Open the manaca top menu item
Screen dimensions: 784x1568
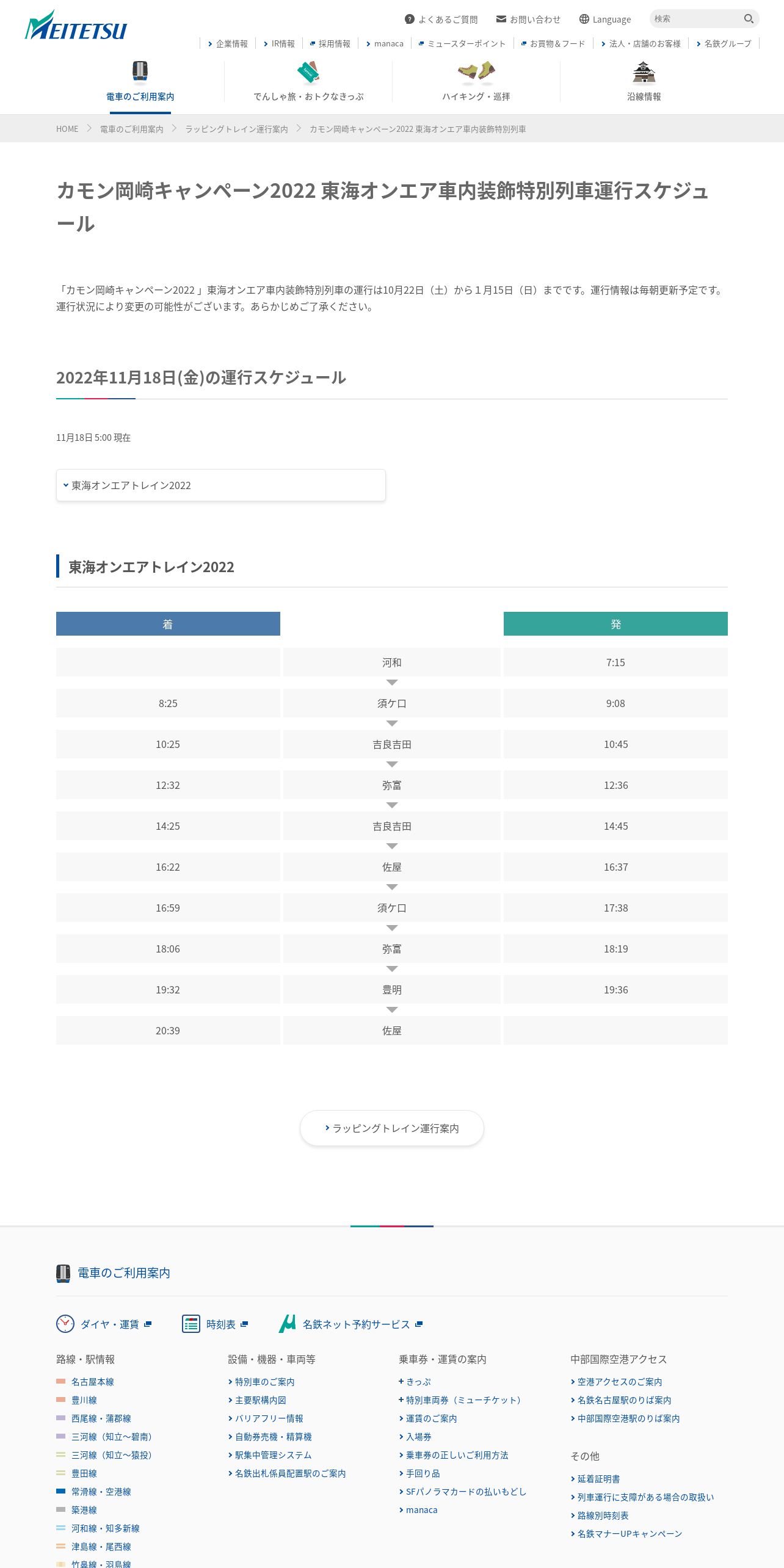[x=385, y=43]
